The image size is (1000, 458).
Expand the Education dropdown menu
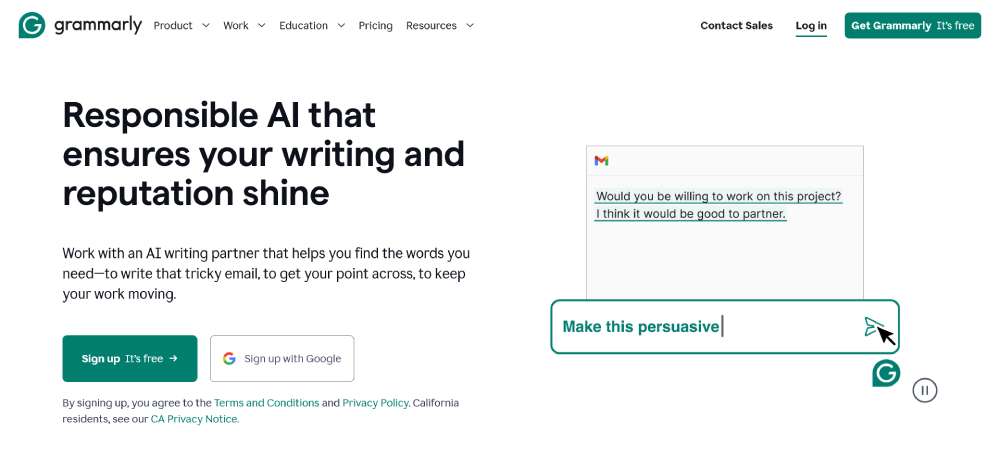[312, 25]
